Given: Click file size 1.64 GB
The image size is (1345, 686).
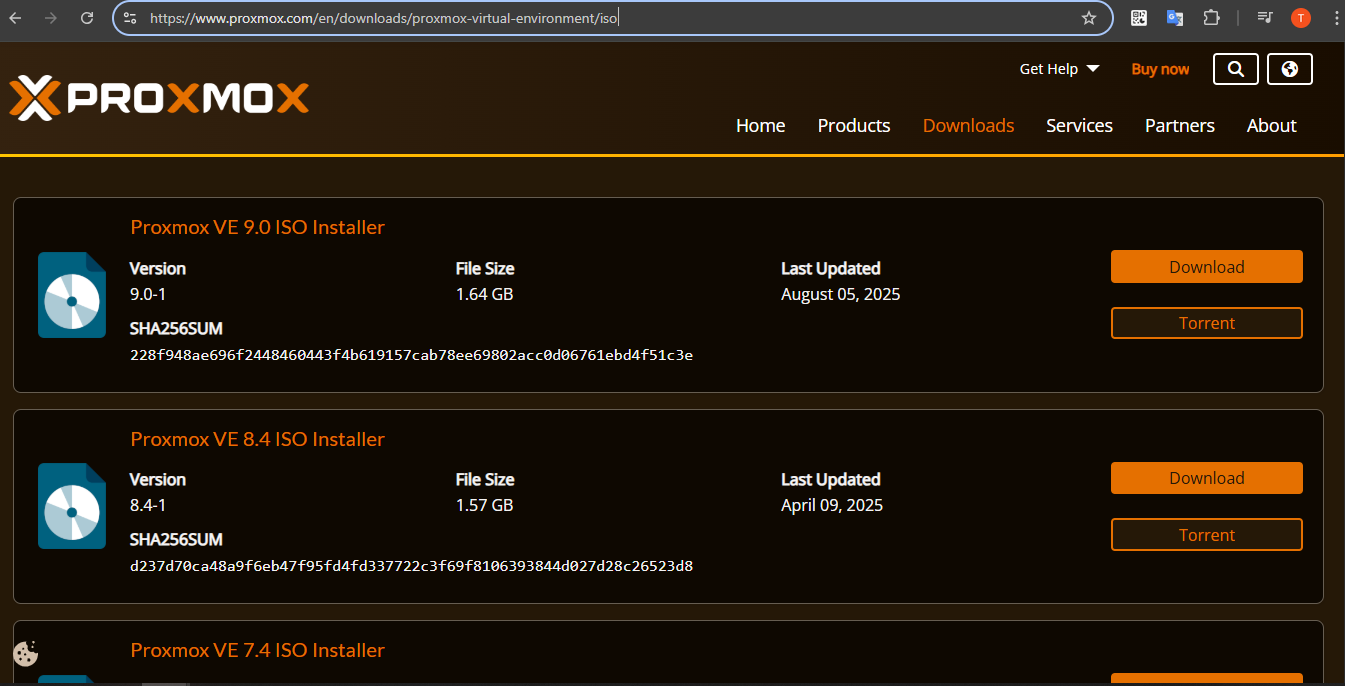Looking at the screenshot, I should (484, 294).
